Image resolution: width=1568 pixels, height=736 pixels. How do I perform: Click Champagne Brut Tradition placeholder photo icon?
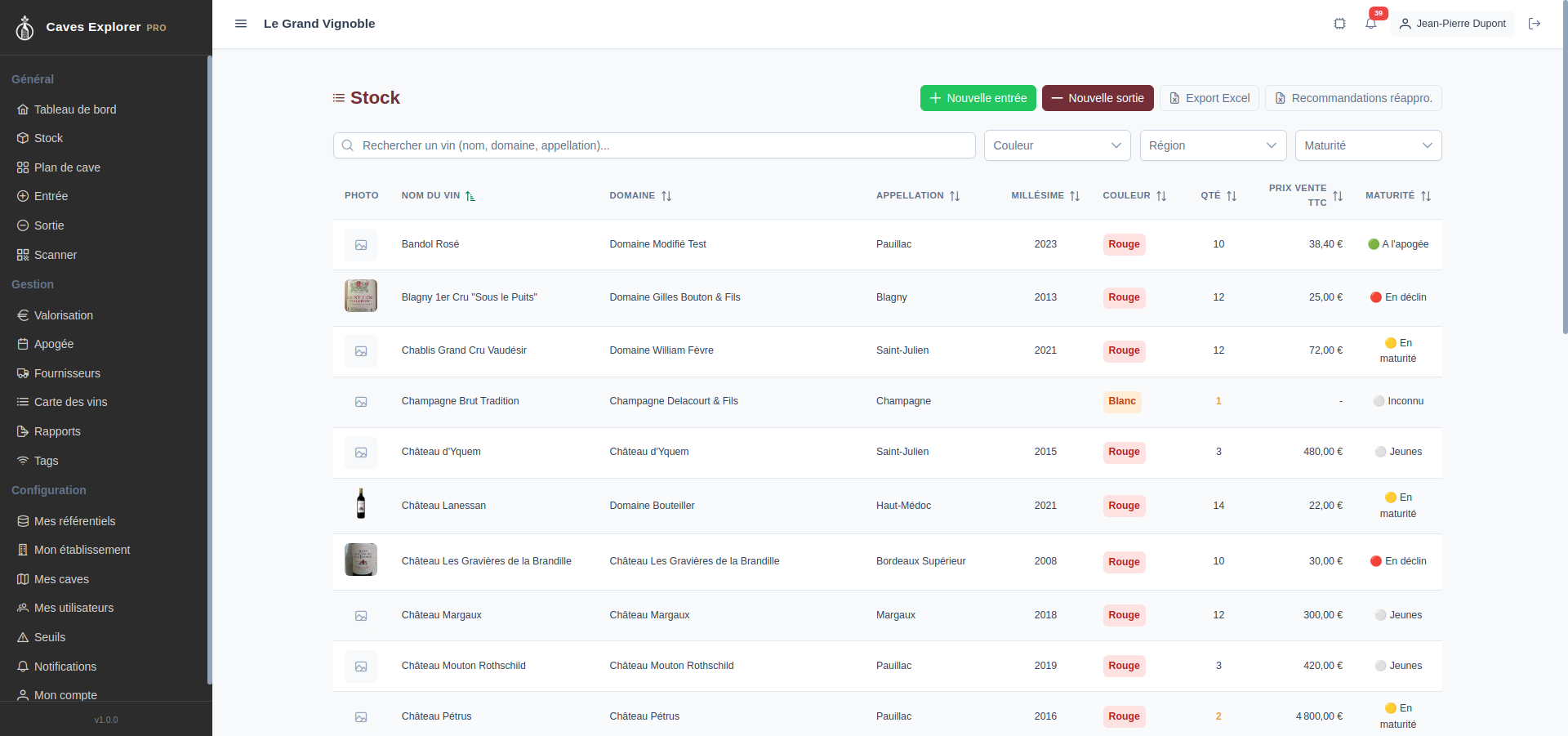tap(361, 402)
